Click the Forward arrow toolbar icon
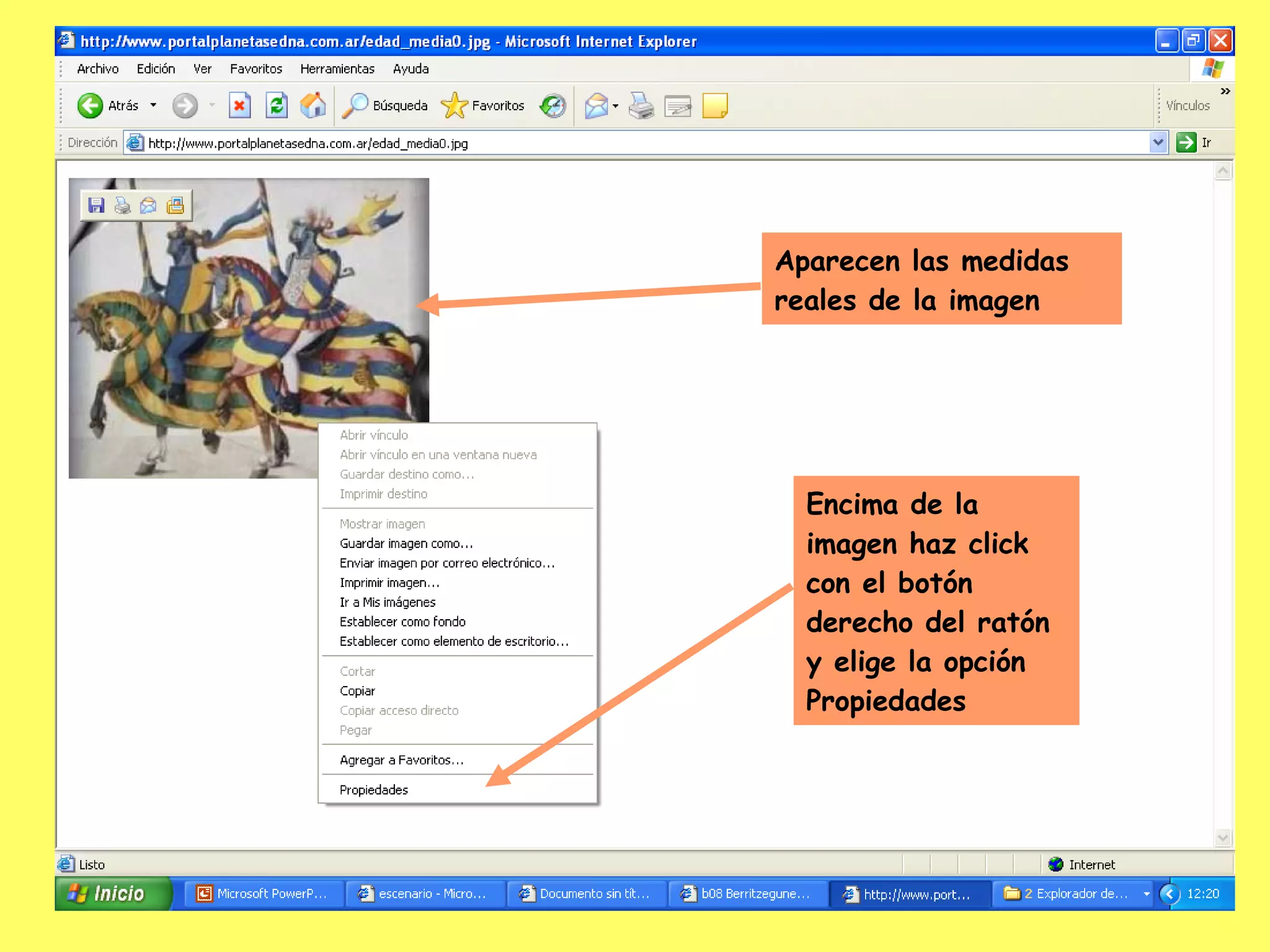 (185, 105)
